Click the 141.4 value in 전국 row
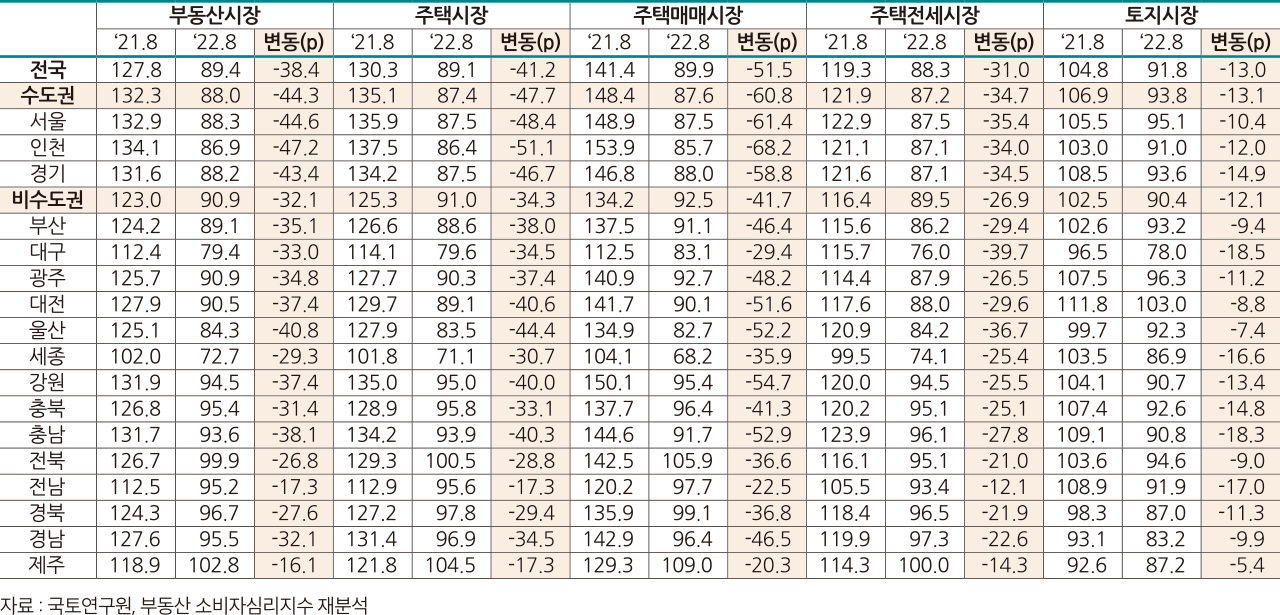This screenshot has width=1280, height=615. (609, 70)
